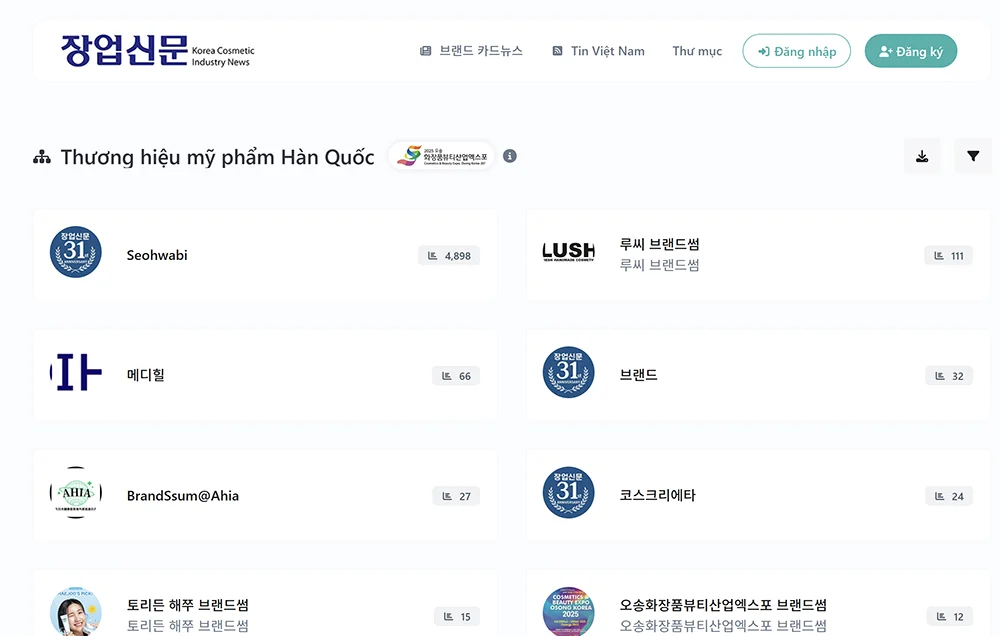Open the Tin Việt Nam menu item
The height and width of the screenshot is (636, 1000).
click(598, 51)
